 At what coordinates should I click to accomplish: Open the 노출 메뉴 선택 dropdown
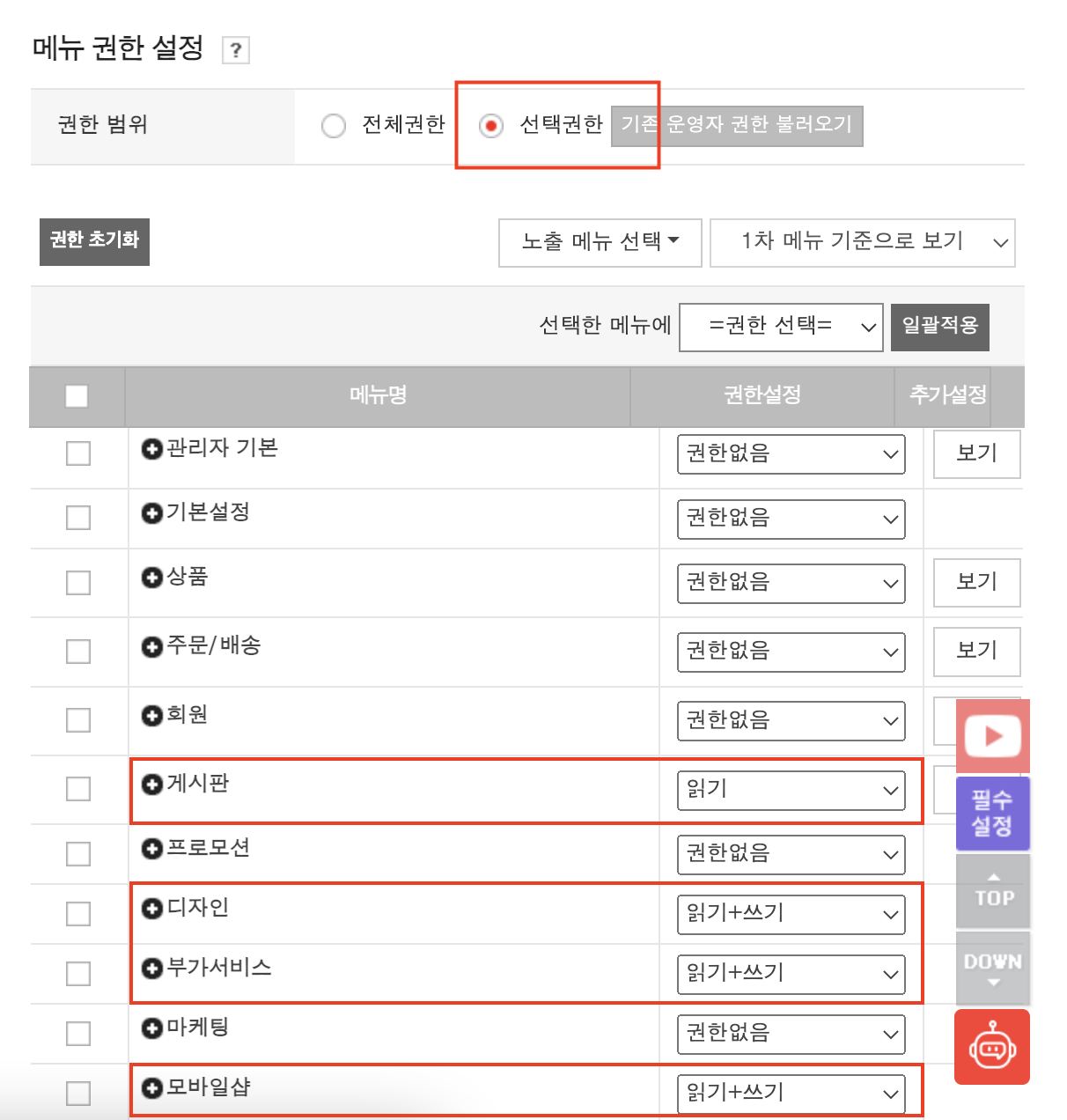(600, 242)
